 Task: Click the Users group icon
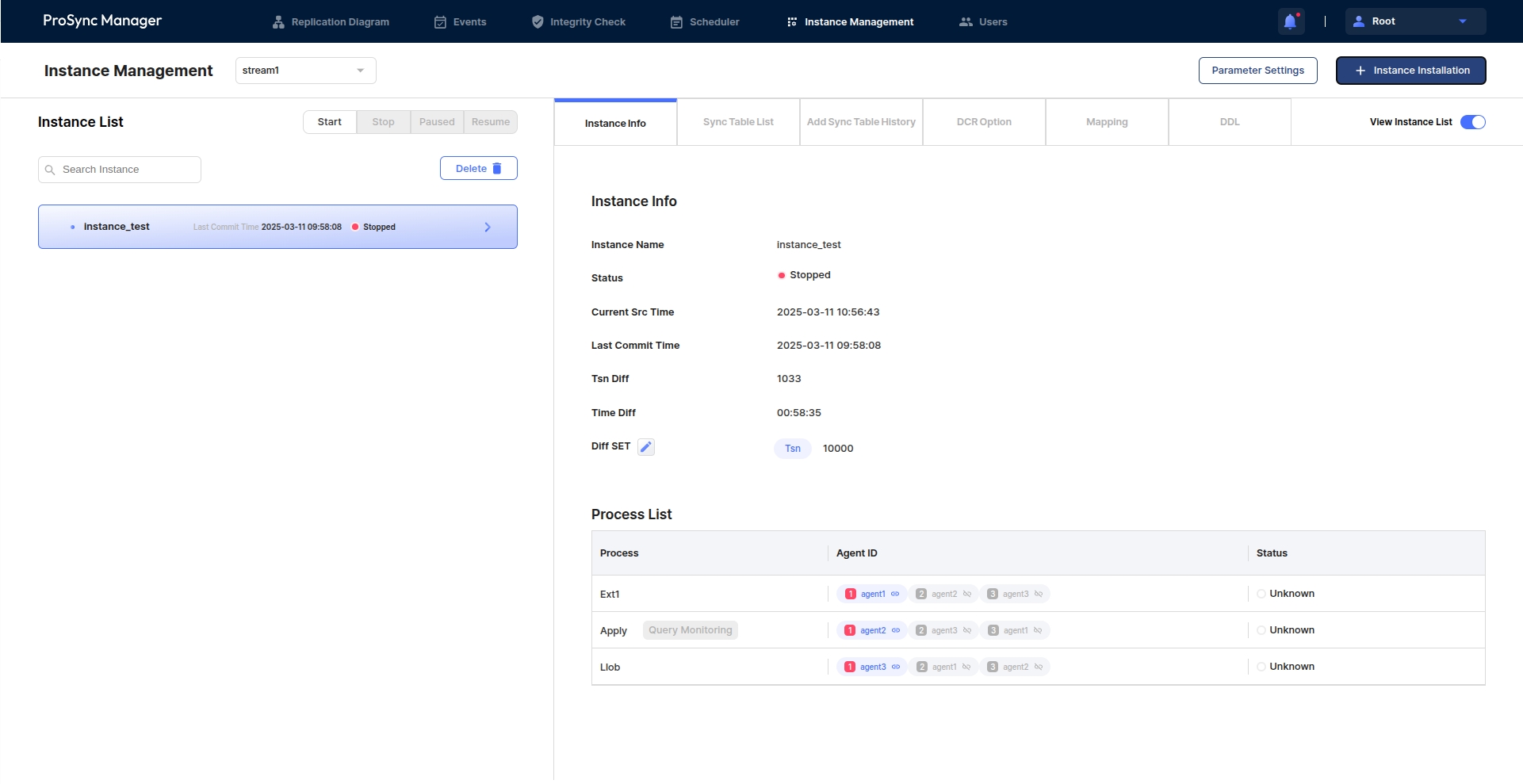tap(966, 22)
